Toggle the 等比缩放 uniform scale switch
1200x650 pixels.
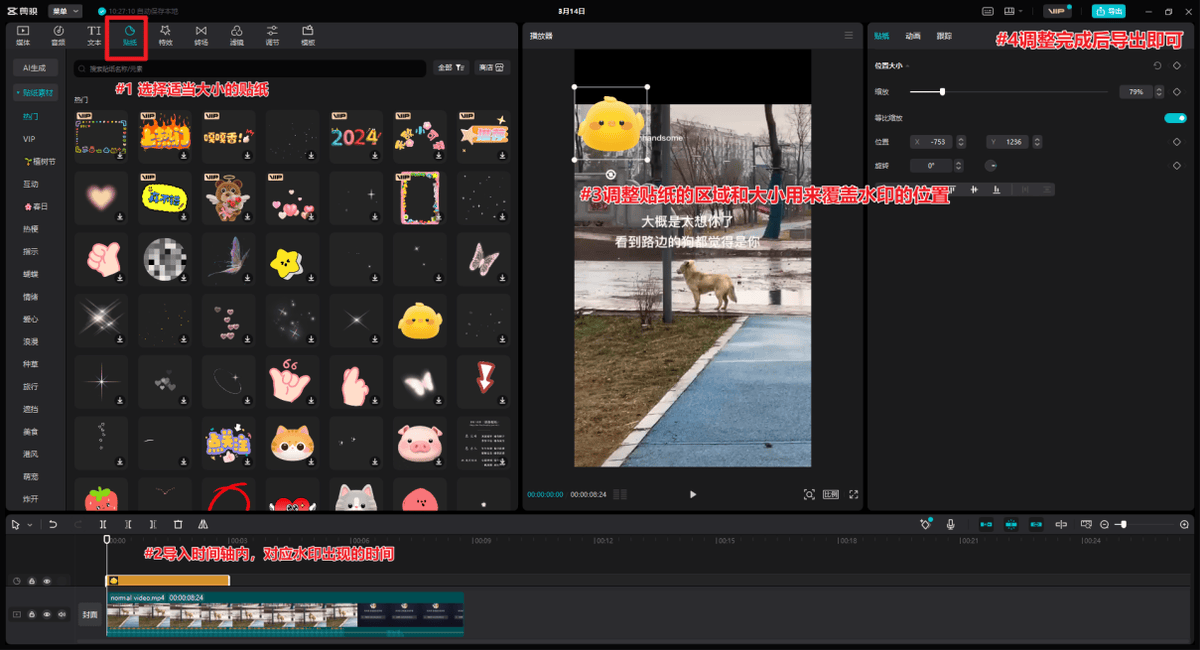[x=1174, y=117]
